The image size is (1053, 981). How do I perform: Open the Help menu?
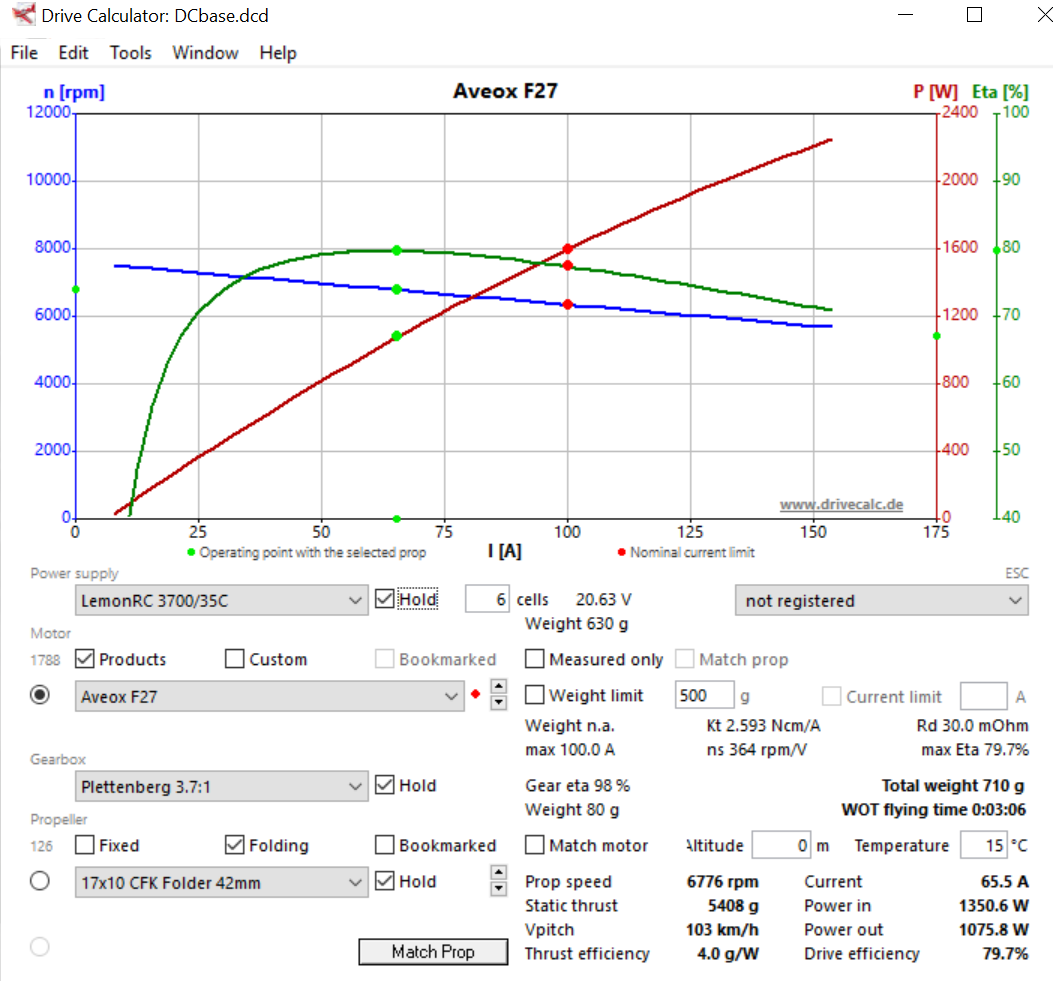[x=278, y=52]
